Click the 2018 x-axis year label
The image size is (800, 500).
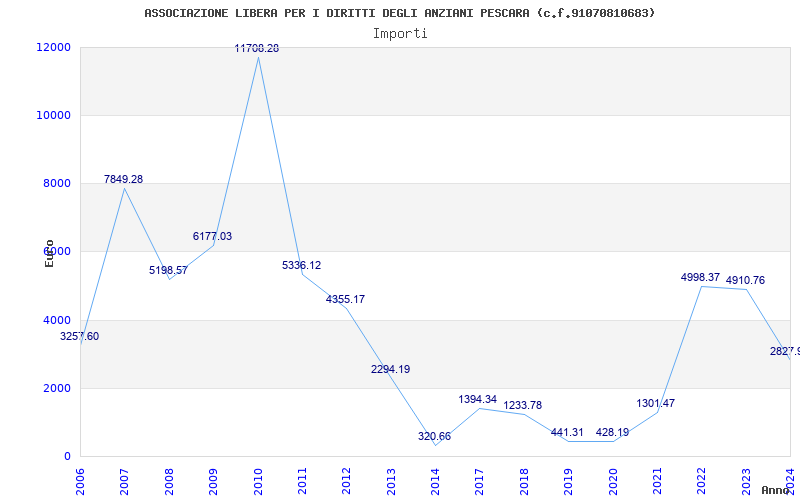tap(524, 481)
